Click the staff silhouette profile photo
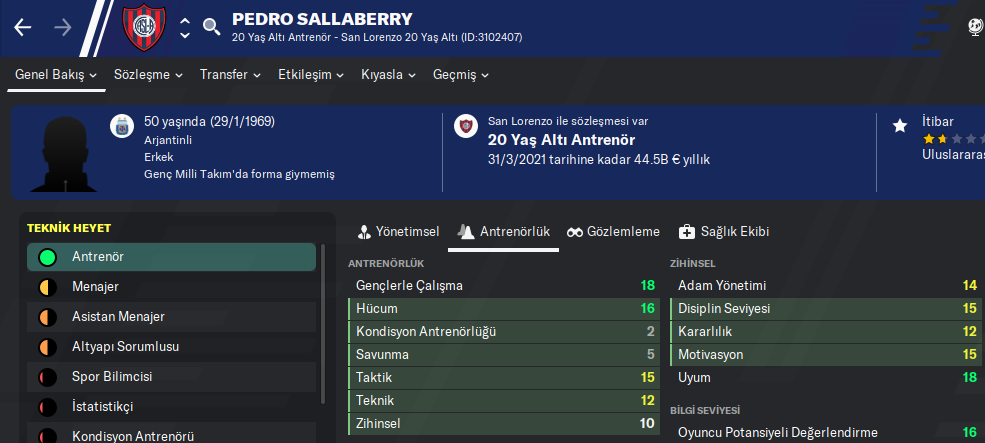985x443 pixels. (x=61, y=153)
